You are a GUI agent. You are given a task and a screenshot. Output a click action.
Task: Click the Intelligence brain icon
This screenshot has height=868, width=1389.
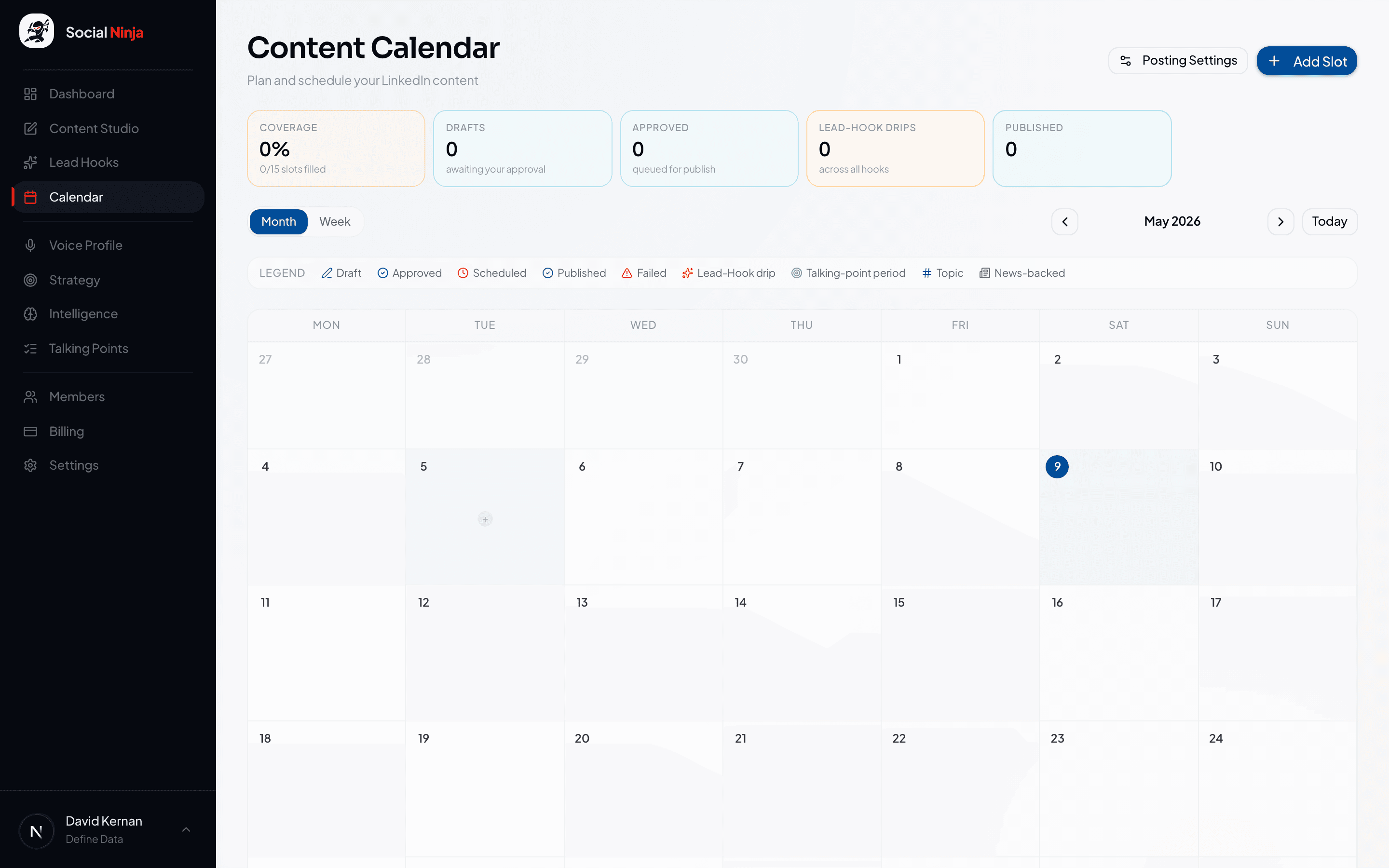[30, 314]
